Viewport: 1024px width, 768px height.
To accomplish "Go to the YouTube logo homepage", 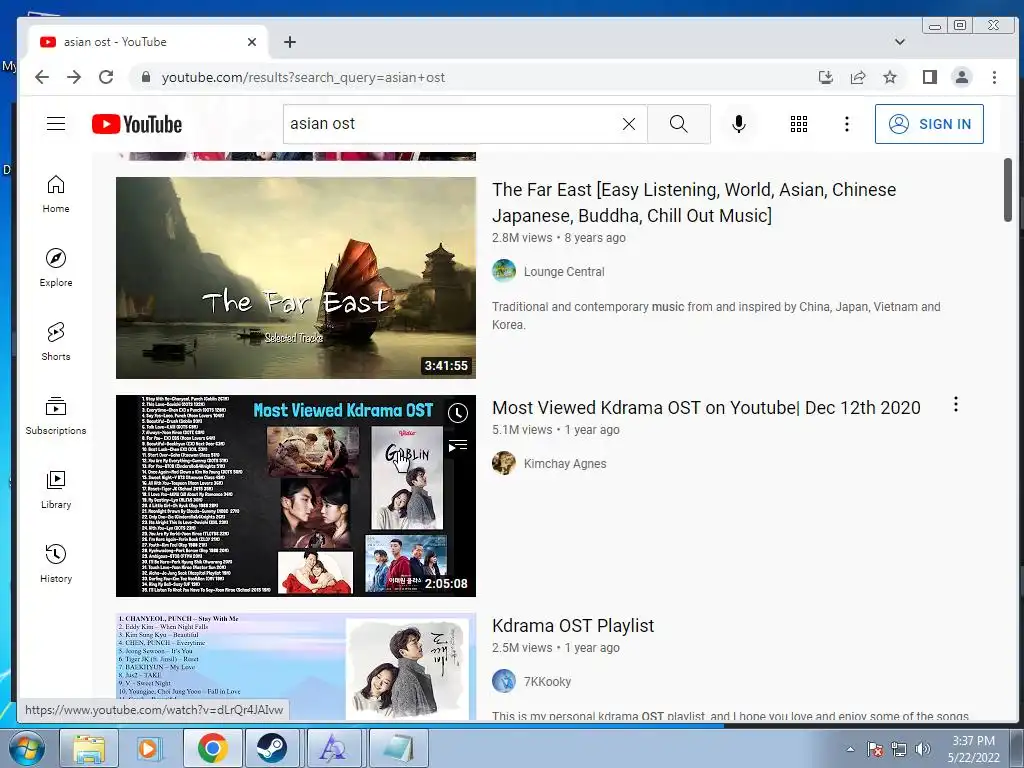I will coord(136,124).
